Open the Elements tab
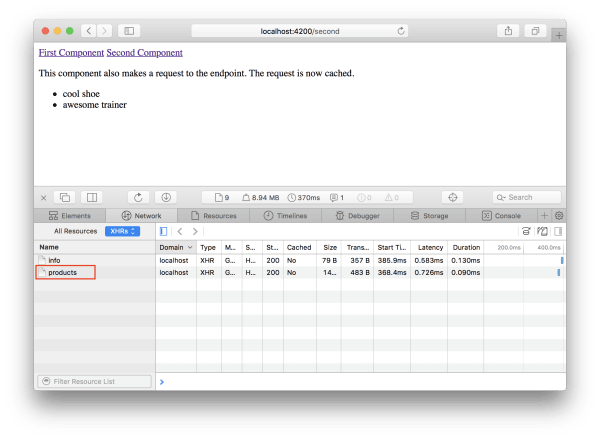The width and height of the screenshot is (600, 439). (70, 216)
